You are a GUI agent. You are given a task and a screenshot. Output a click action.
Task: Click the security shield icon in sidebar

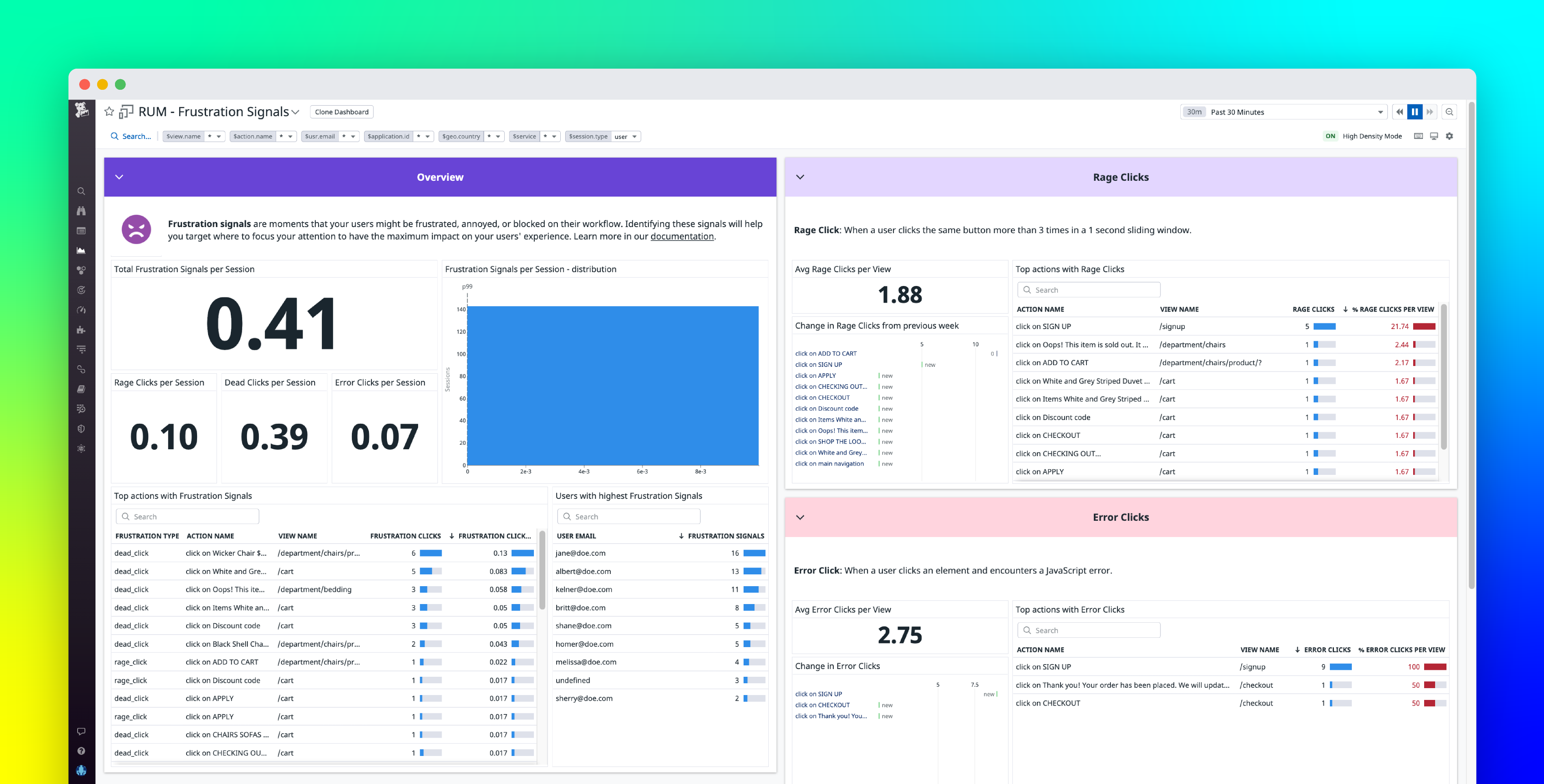coord(82,429)
